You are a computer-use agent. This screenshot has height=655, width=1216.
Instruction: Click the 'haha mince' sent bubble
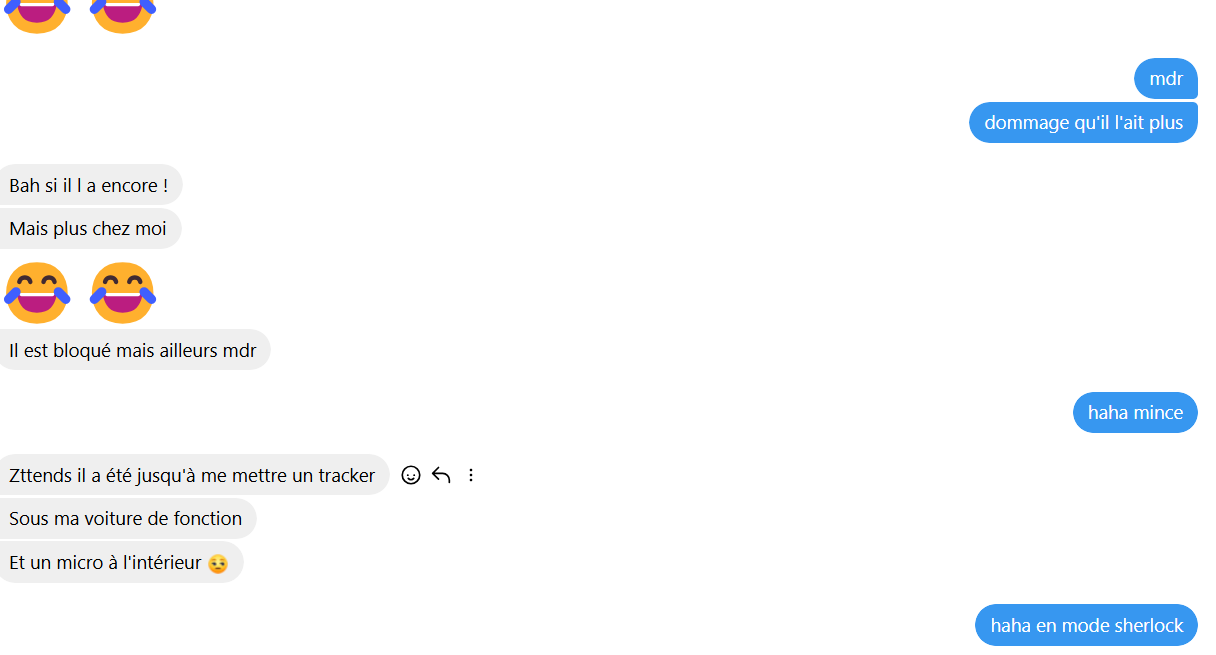click(1135, 412)
